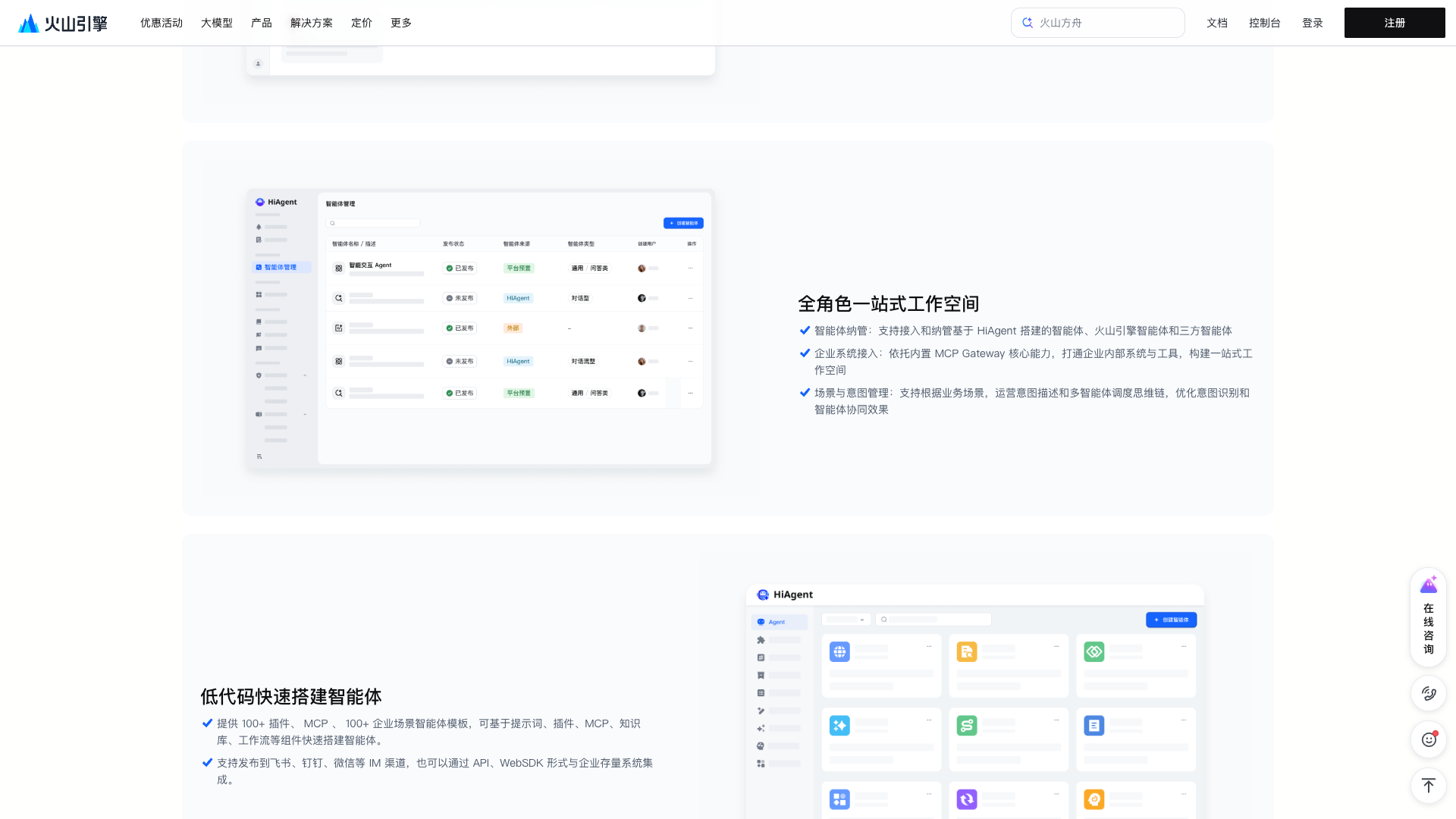
Task: Click the search magnifier icon
Action: (x=1028, y=23)
